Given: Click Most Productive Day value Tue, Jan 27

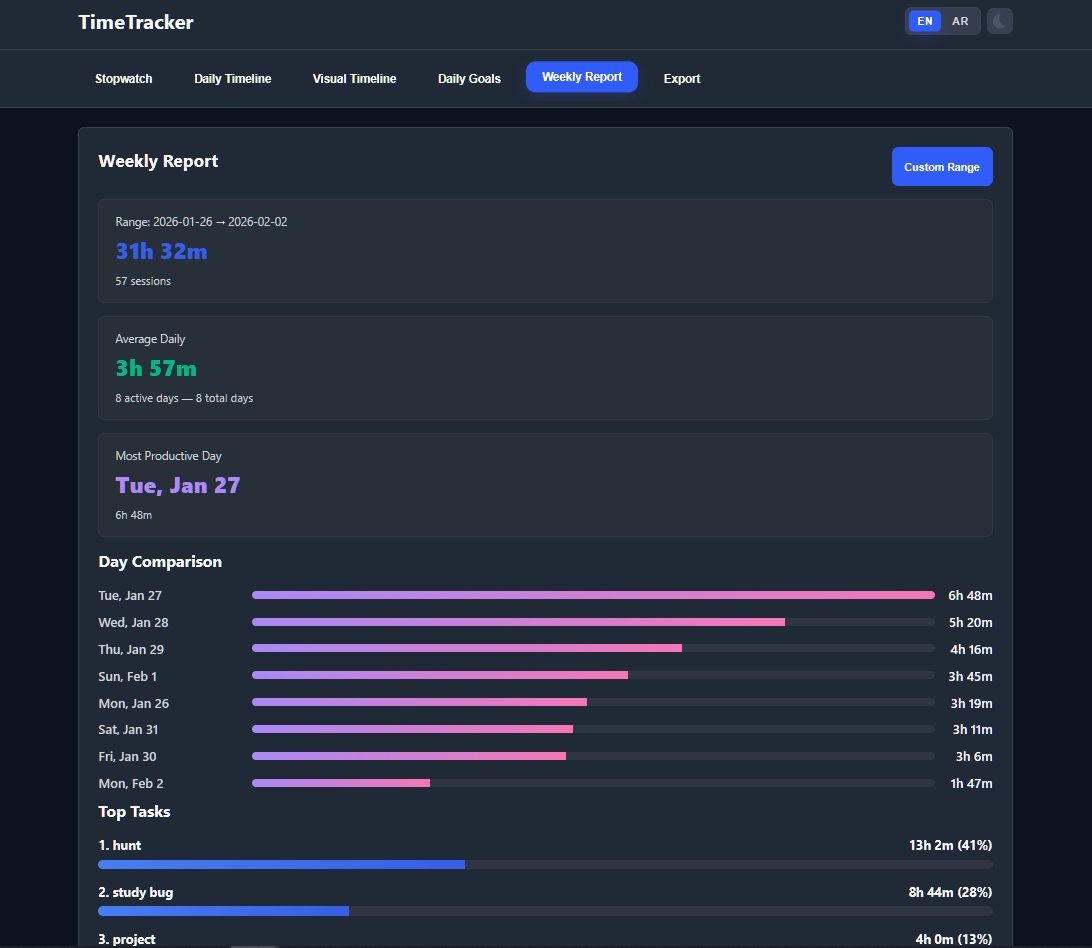Looking at the screenshot, I should tap(178, 485).
